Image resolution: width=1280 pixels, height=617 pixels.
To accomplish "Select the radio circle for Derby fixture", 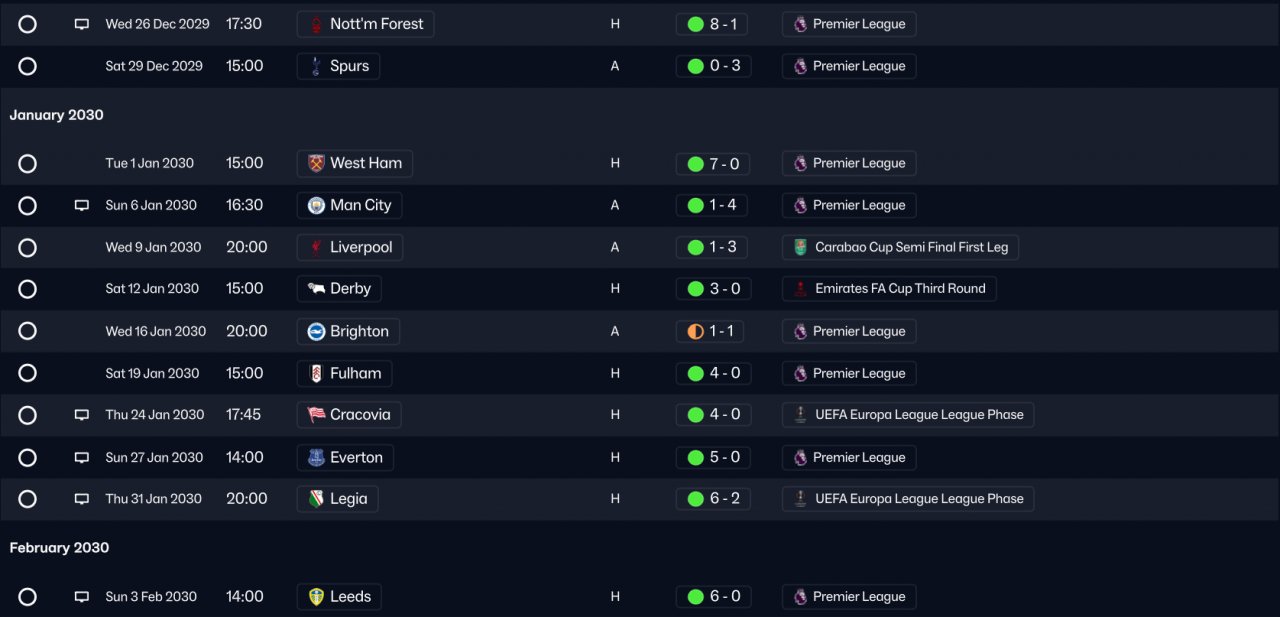I will [x=28, y=289].
